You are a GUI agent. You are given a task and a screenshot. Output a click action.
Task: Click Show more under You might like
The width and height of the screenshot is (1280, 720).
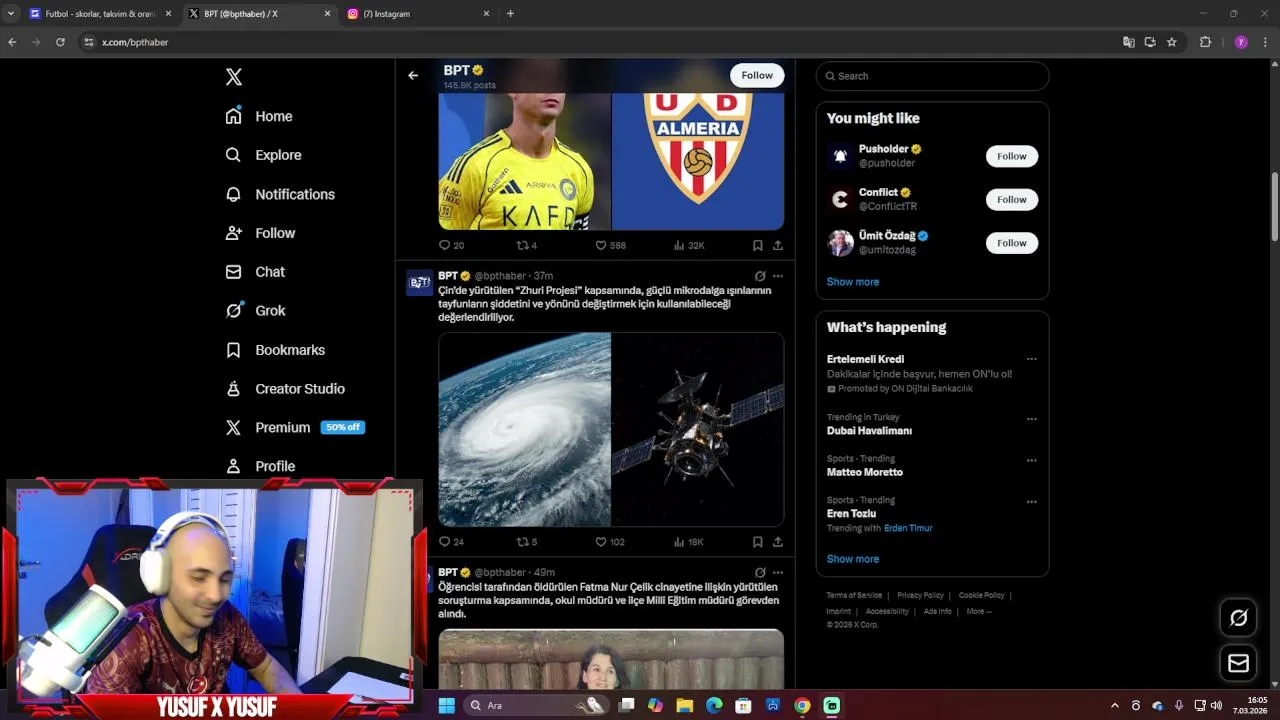tap(853, 282)
